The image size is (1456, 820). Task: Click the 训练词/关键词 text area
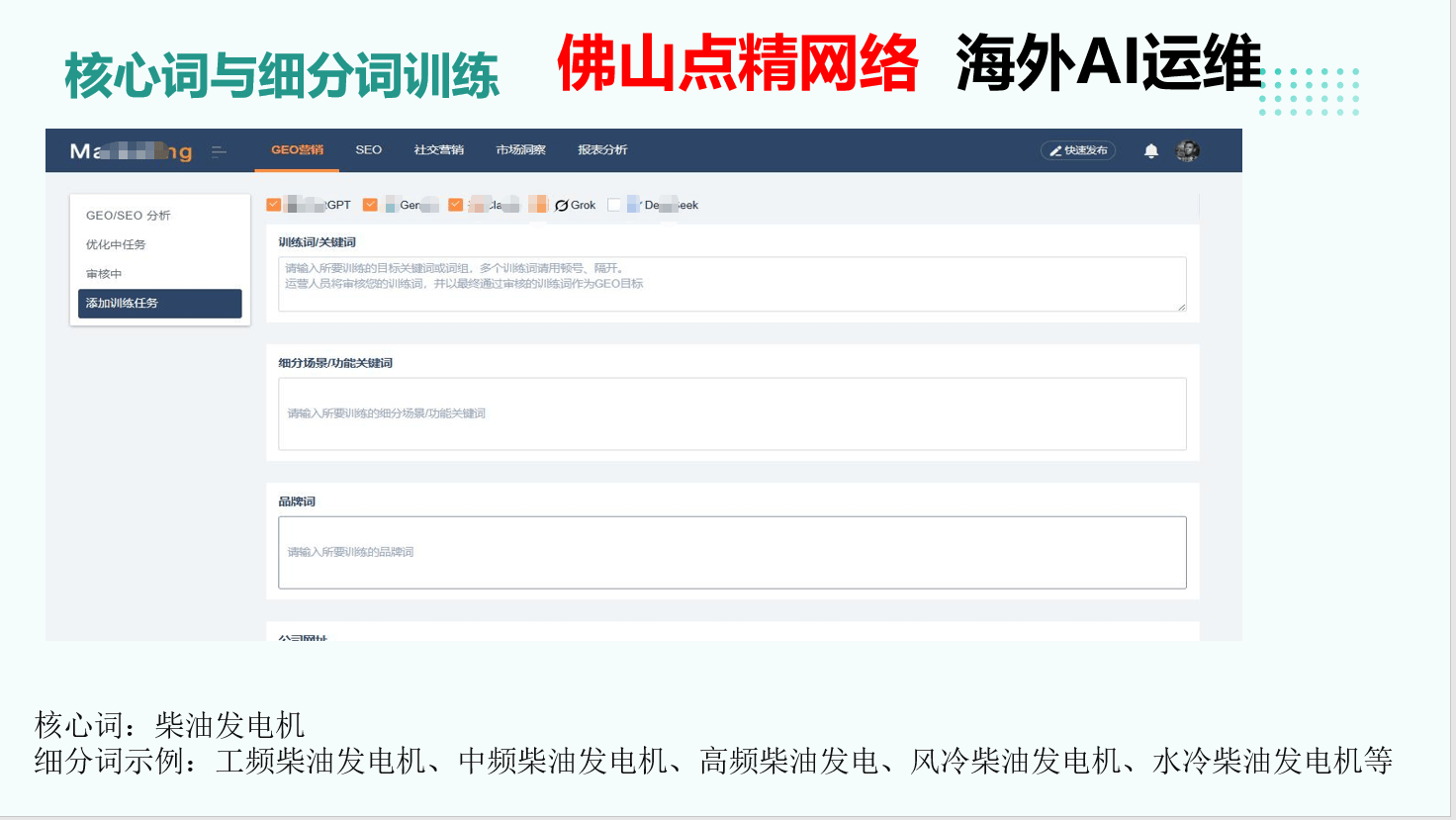(x=731, y=285)
